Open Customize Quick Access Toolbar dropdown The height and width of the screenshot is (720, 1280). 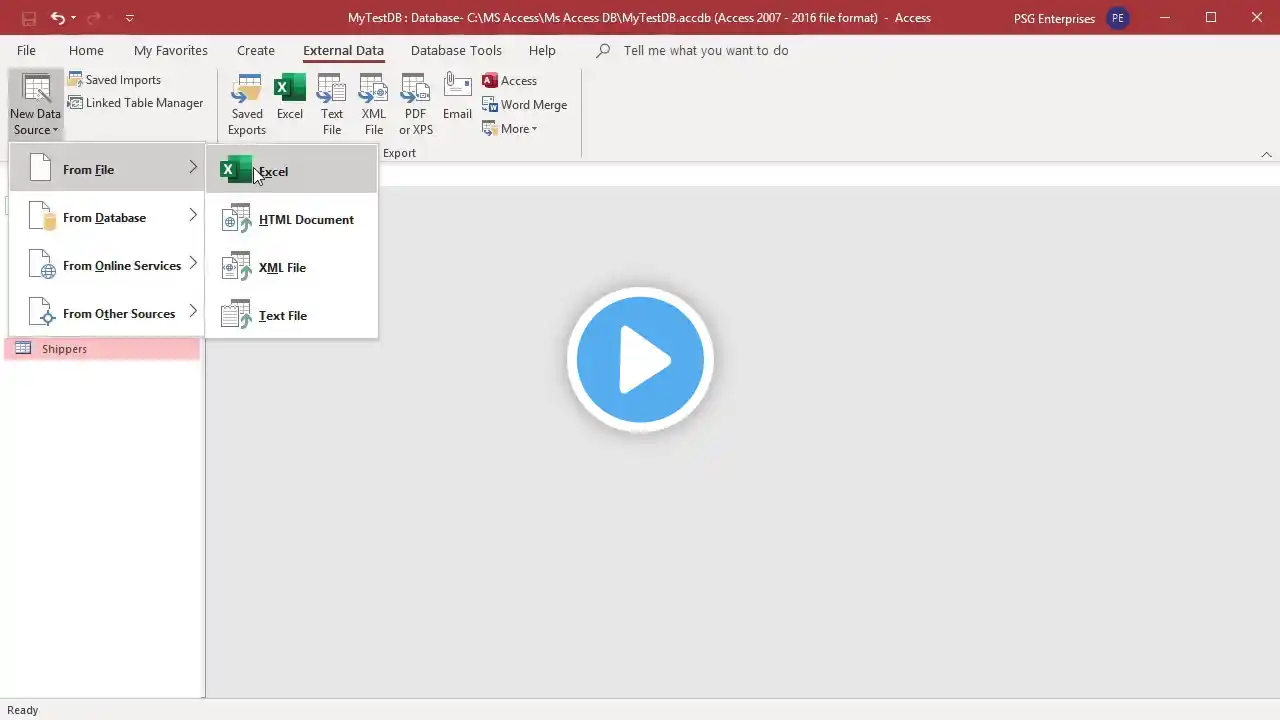tap(129, 18)
